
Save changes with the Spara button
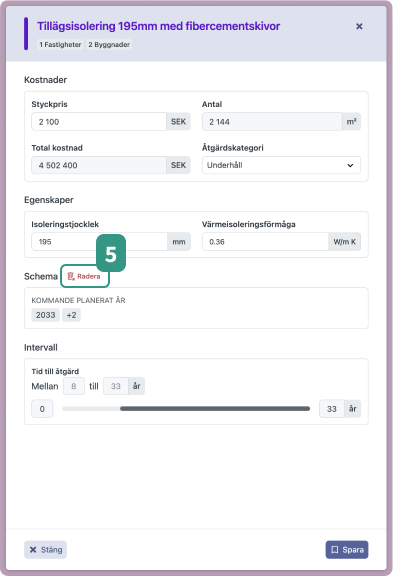click(347, 550)
